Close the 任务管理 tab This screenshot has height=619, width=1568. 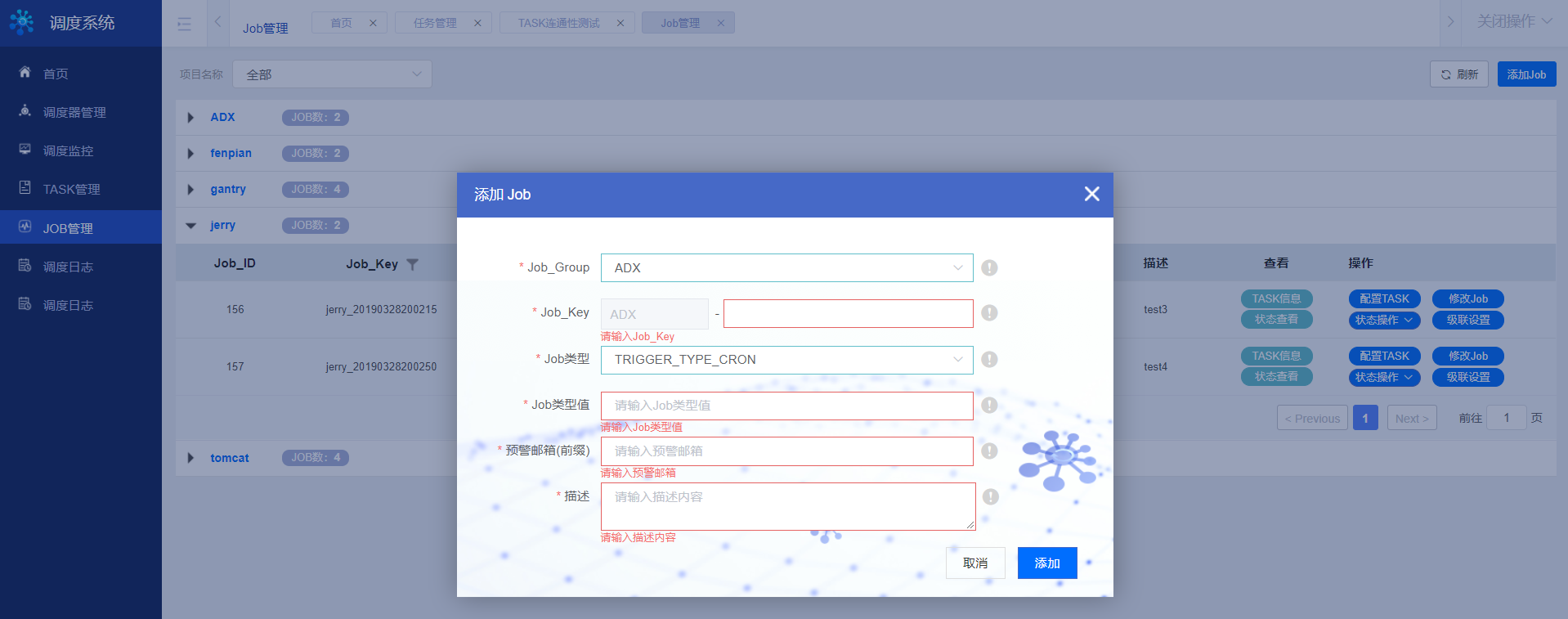(x=477, y=23)
